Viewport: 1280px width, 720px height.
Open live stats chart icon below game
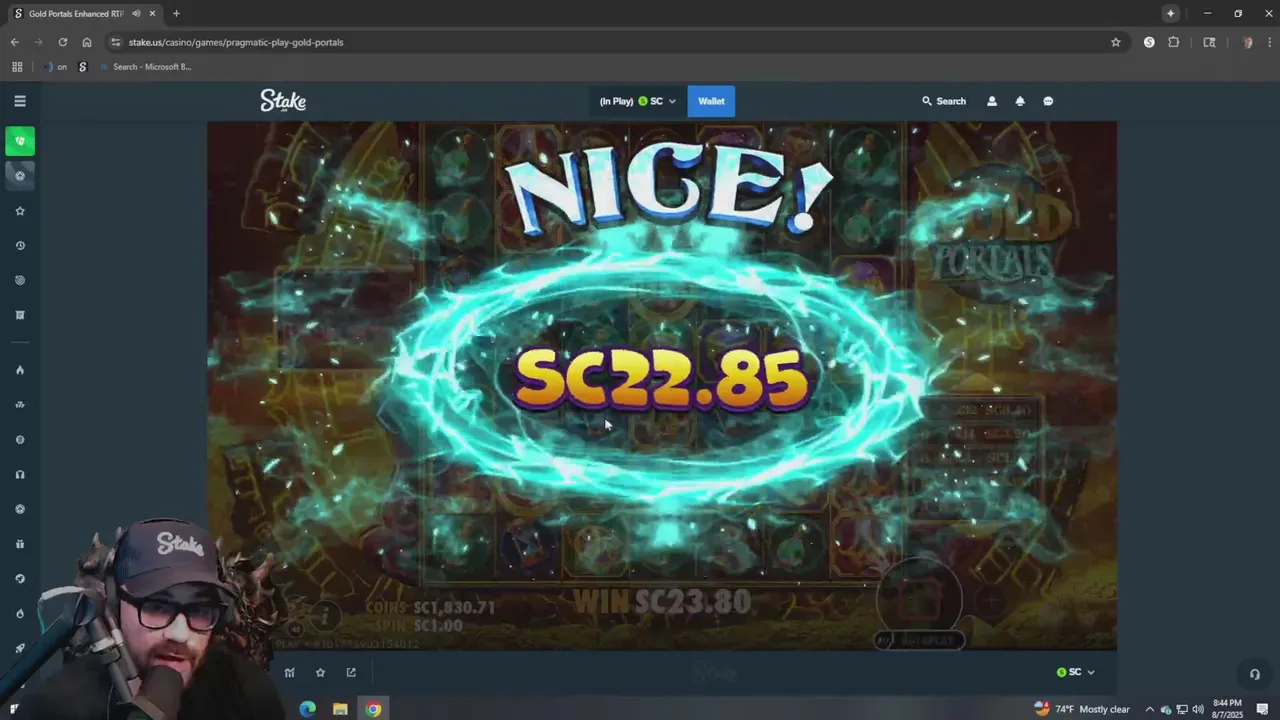[x=290, y=673]
